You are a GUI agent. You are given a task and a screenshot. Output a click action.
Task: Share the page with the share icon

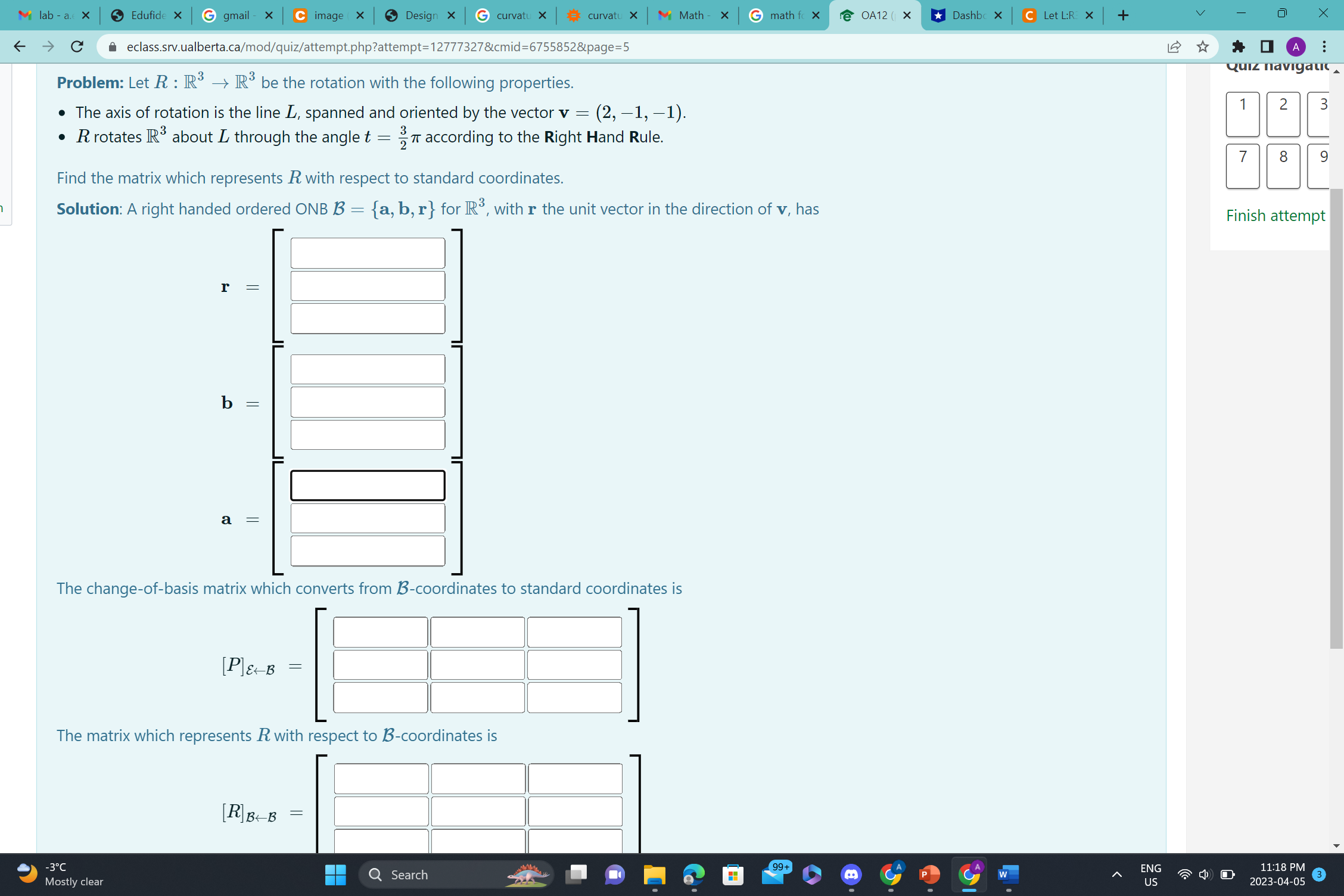(1174, 46)
